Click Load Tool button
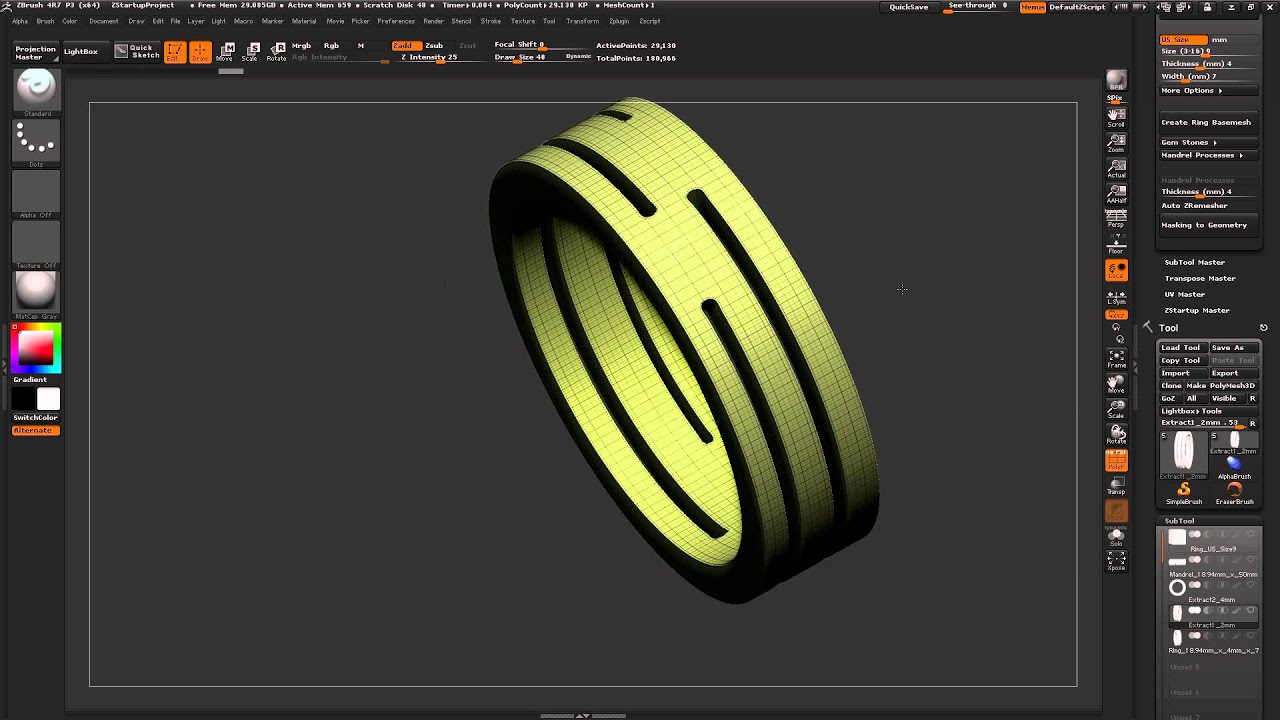This screenshot has height=720, width=1280. [x=1181, y=347]
